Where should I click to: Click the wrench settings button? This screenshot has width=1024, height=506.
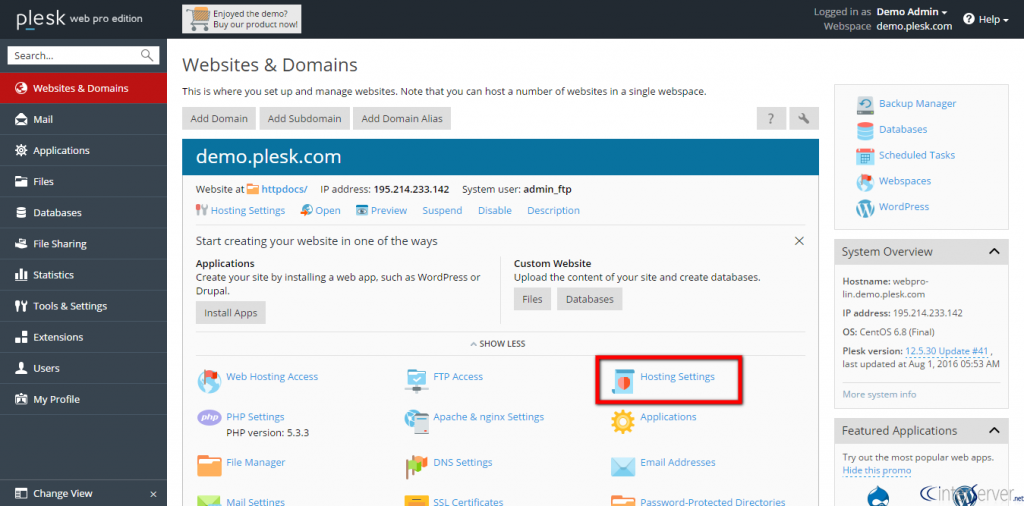coord(804,119)
